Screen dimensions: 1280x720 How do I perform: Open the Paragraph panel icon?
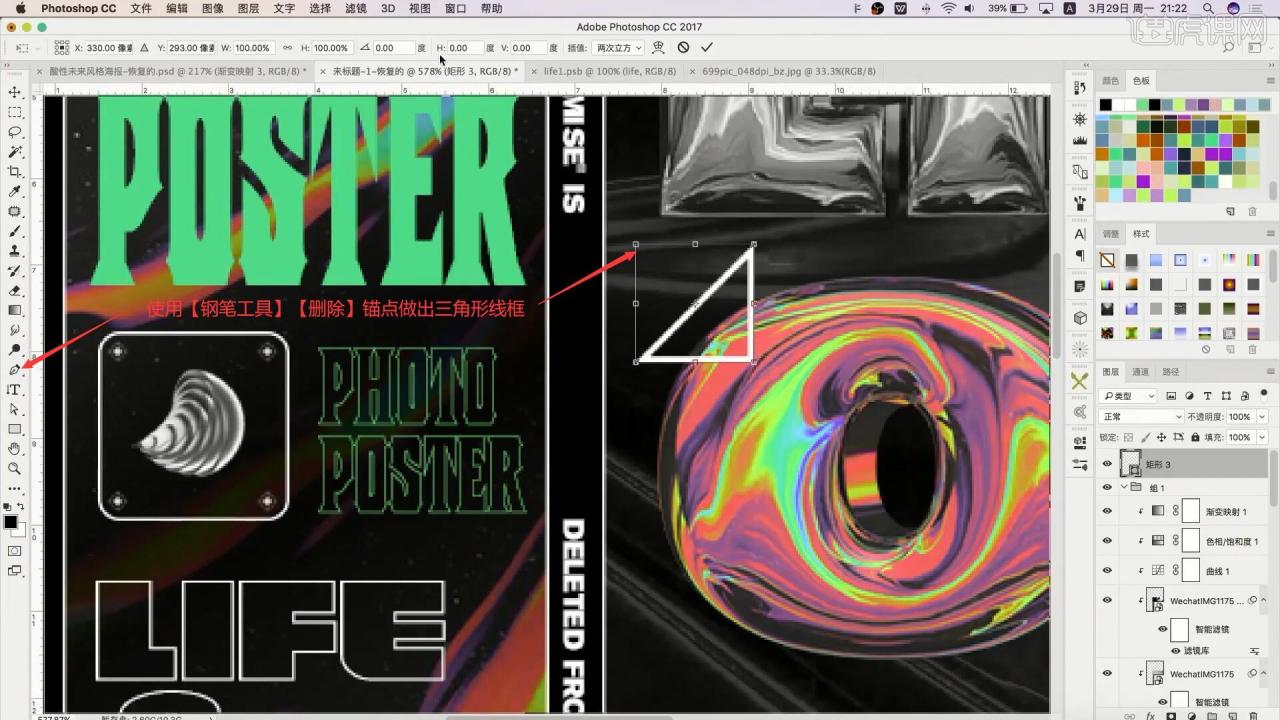tap(1079, 256)
